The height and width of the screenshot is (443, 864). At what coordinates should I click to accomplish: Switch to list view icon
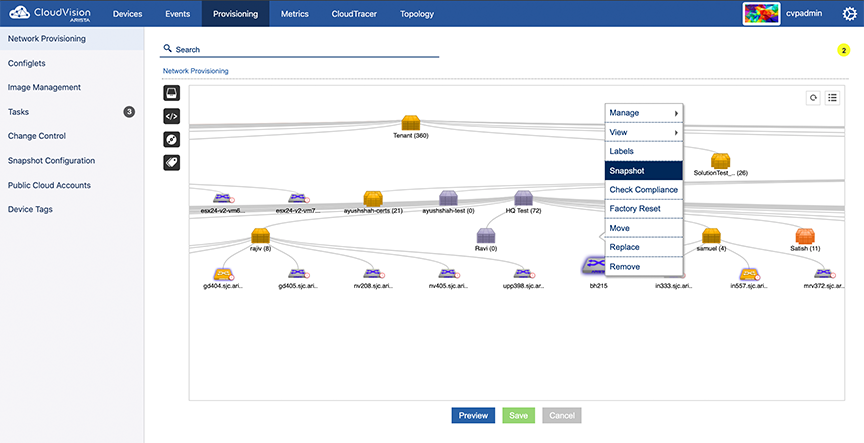click(832, 98)
